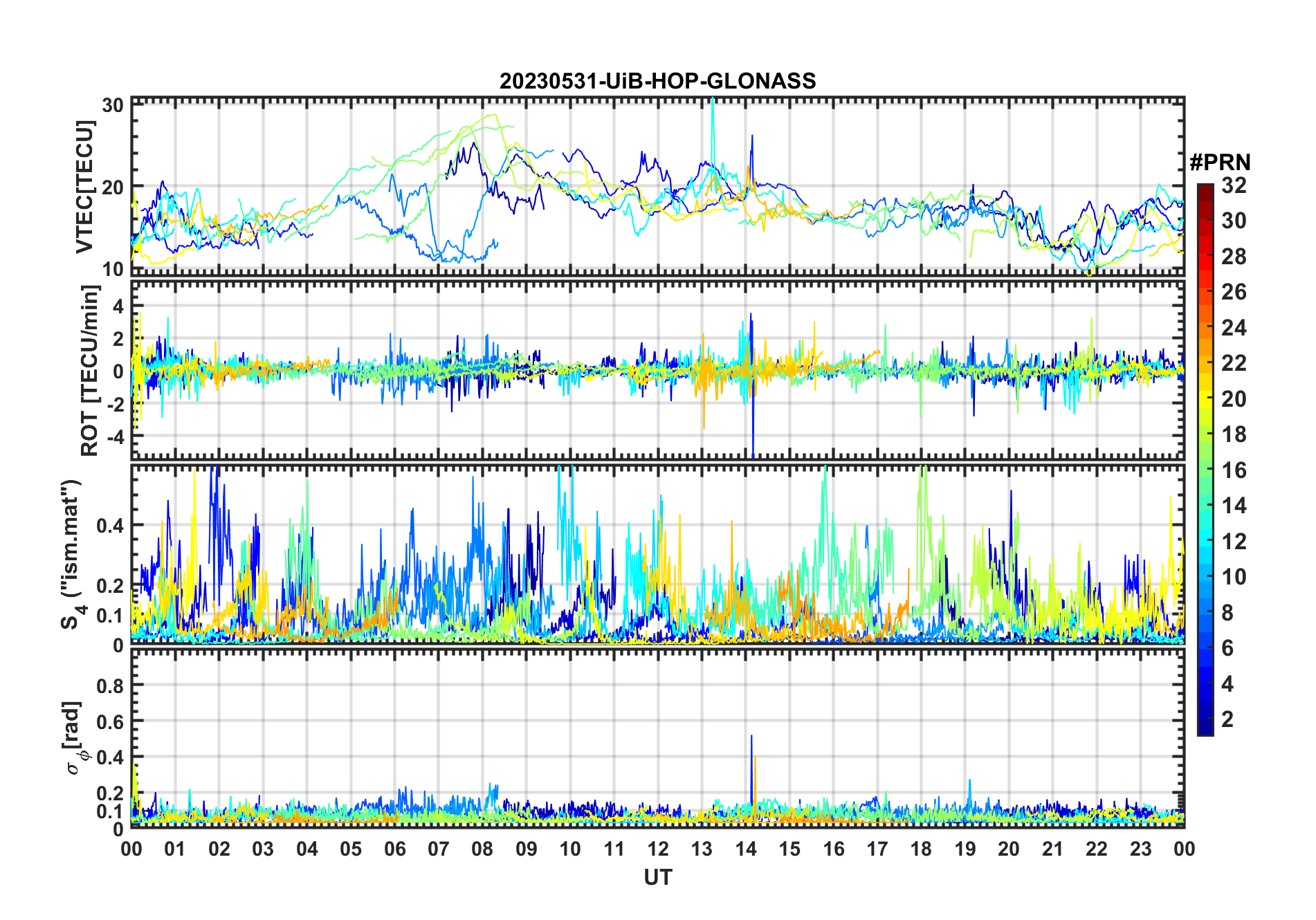Click x-axis hour label 05

351,849
